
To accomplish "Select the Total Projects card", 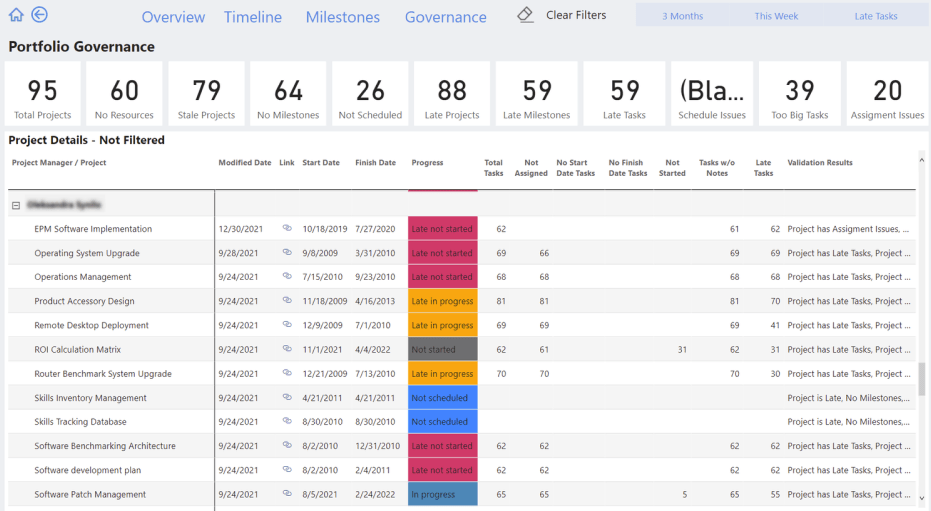I will click(43, 94).
